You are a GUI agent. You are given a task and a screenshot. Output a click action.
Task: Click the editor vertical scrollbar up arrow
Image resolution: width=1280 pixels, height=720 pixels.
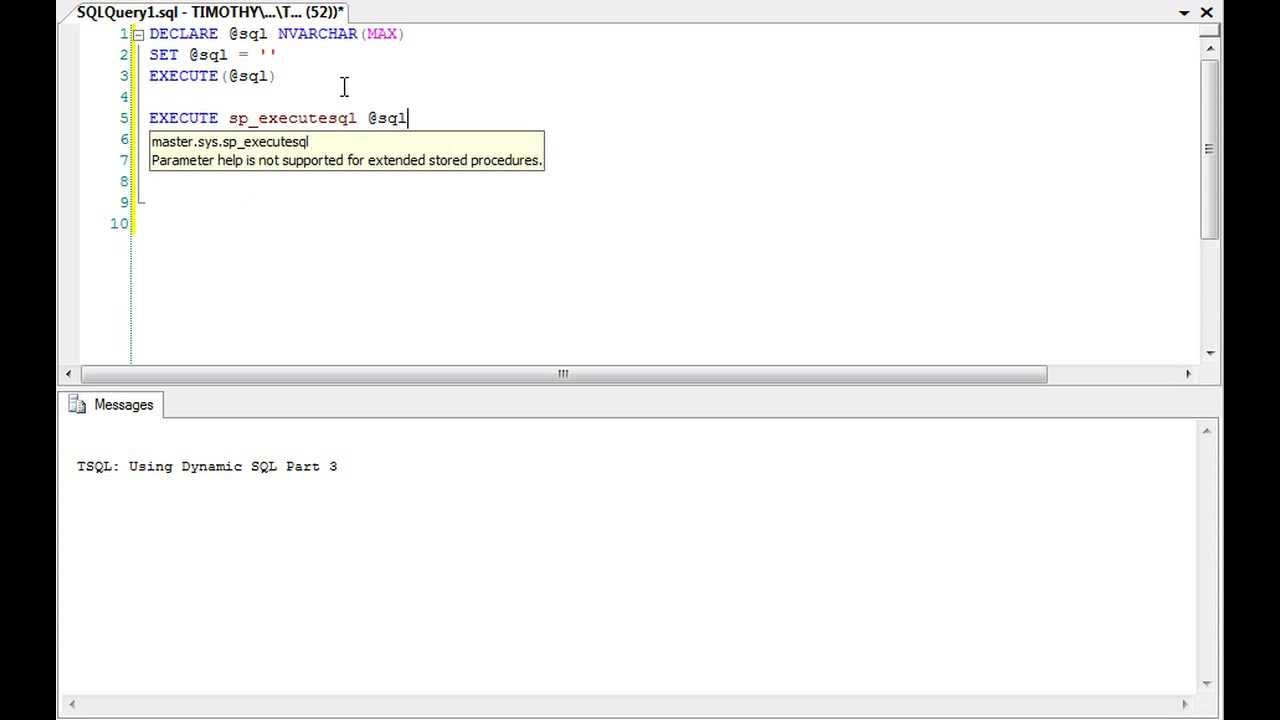pos(1210,48)
